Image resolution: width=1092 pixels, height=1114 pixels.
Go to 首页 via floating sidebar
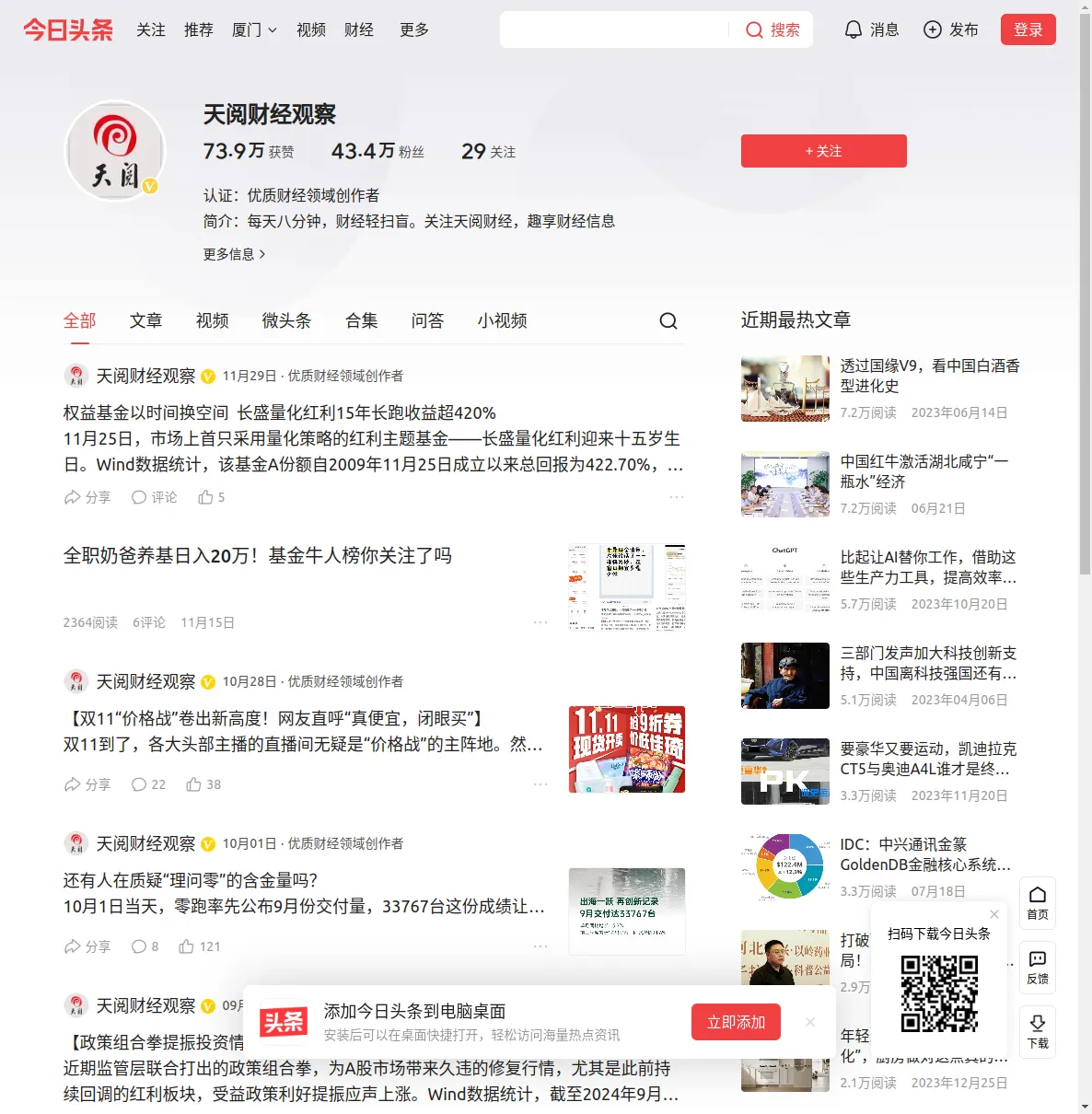click(1038, 903)
